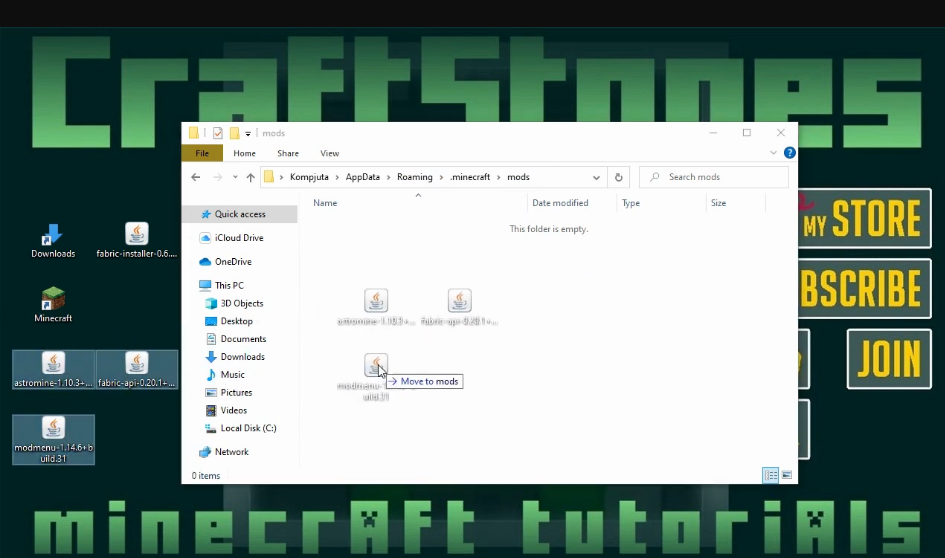Go up one folder level
This screenshot has height=558, width=945.
[x=251, y=177]
